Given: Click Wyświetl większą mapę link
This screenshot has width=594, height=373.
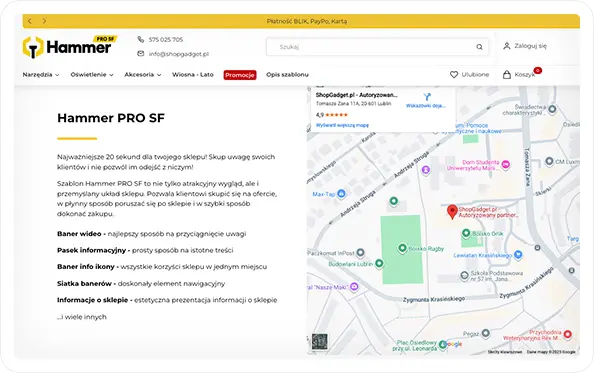Looking at the screenshot, I should [342, 125].
